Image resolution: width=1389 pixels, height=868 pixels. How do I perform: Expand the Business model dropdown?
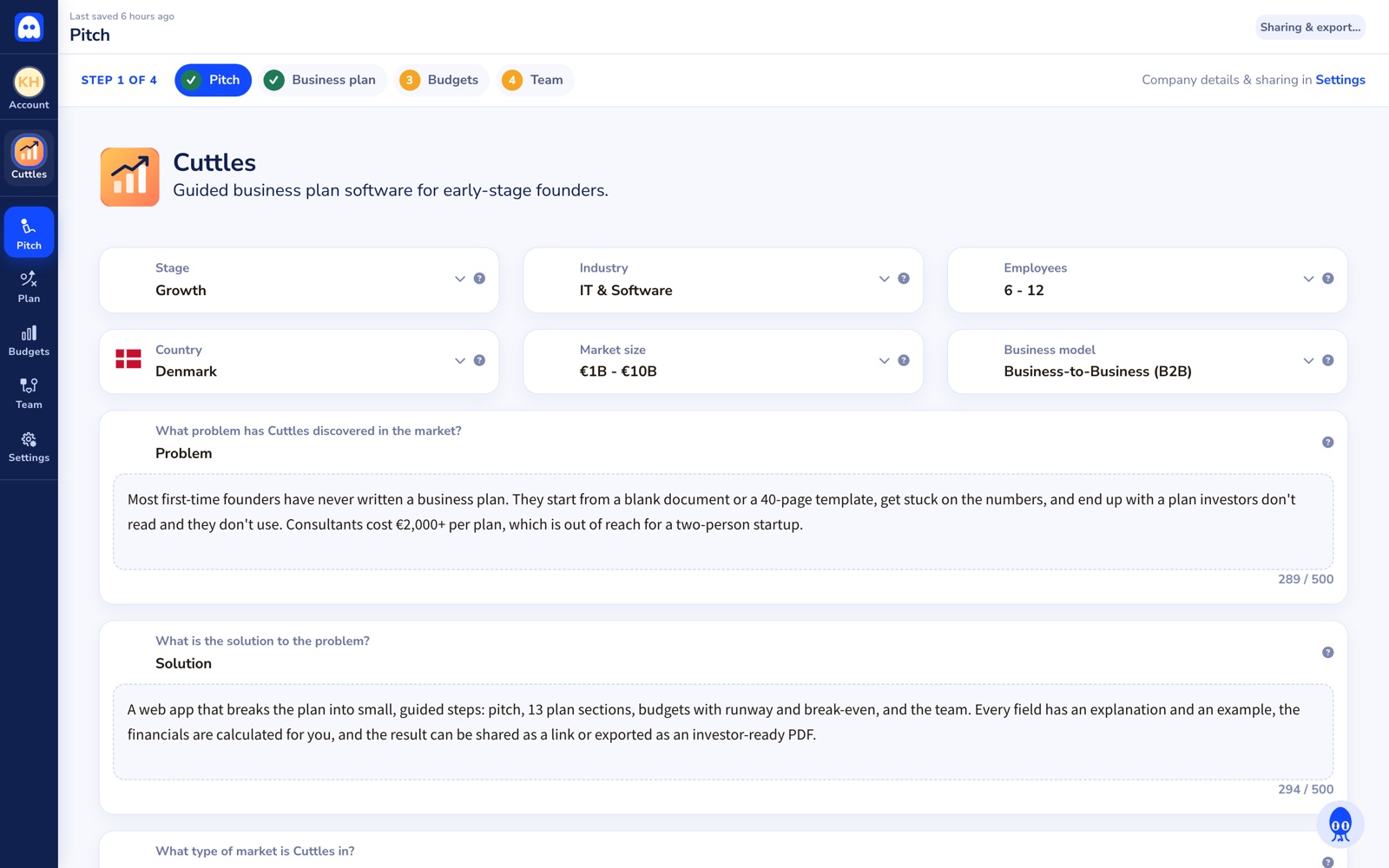(x=1308, y=360)
